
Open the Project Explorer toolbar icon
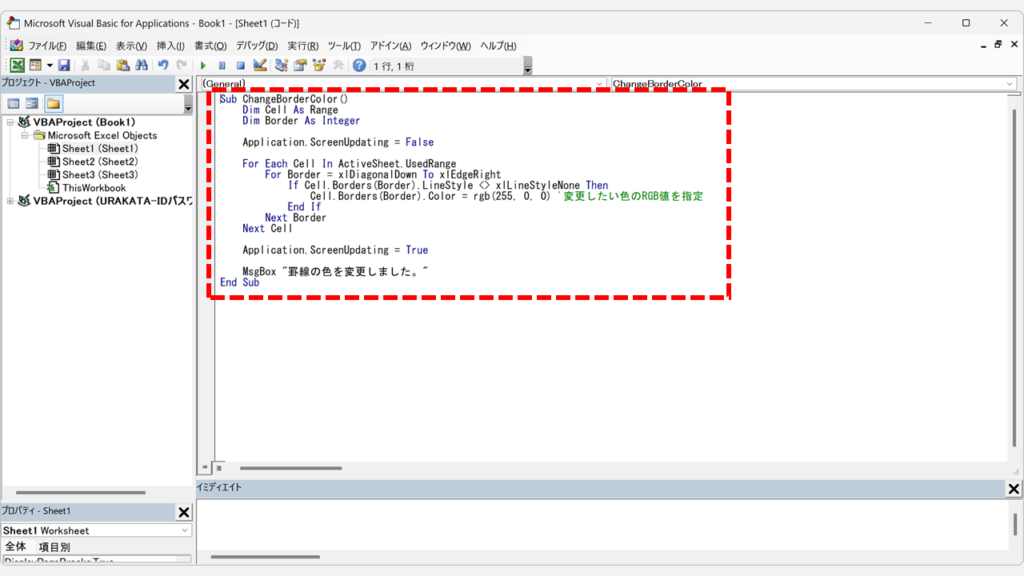coord(281,65)
